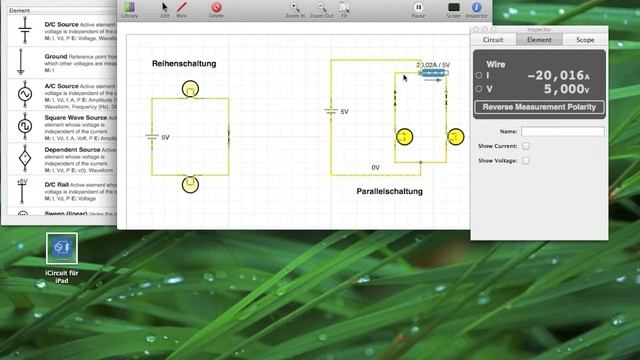640x360 pixels.
Task: Click bottom lamp in series circuit
Action: pyautogui.click(x=190, y=184)
